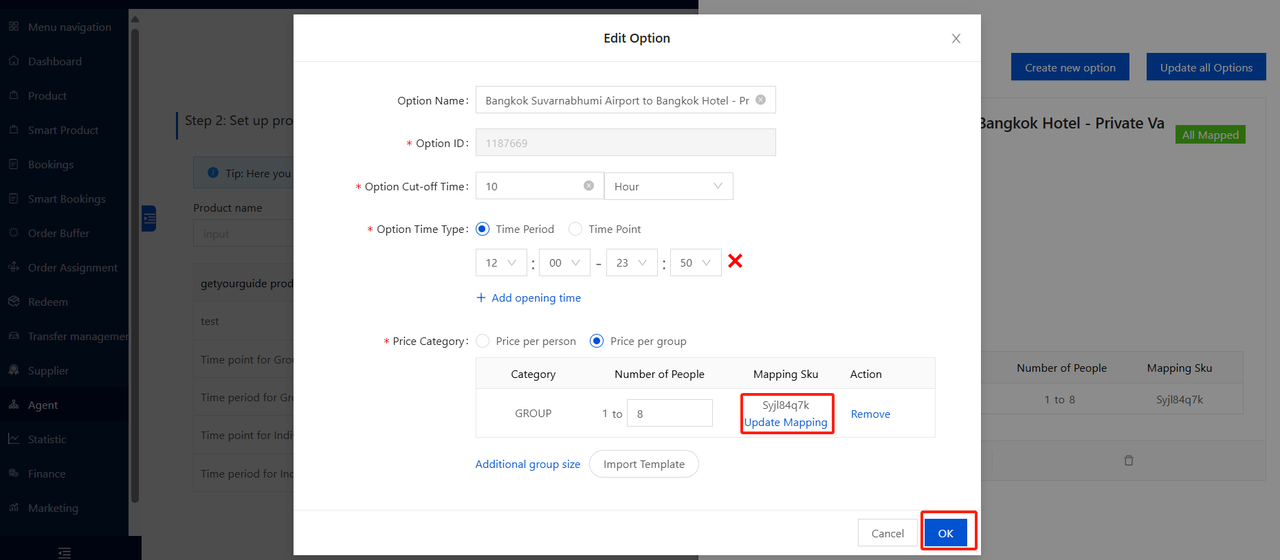Clear the Option Cut-off Time value
Image resolution: width=1280 pixels, height=560 pixels.
(588, 186)
